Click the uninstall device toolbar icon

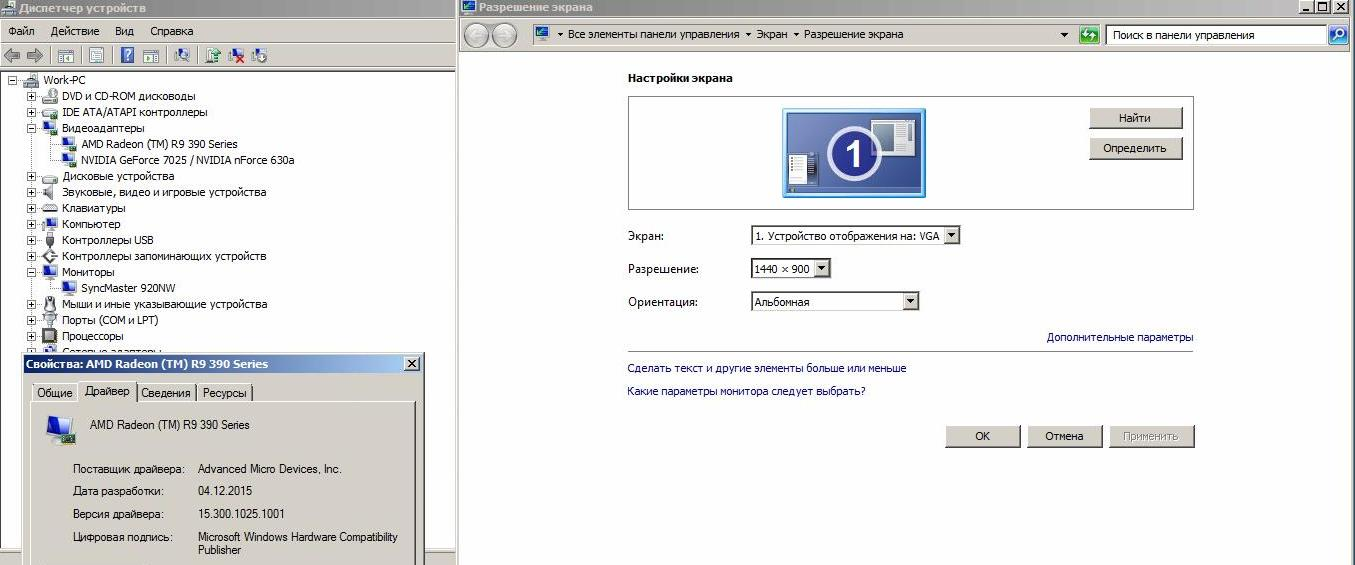(x=237, y=56)
